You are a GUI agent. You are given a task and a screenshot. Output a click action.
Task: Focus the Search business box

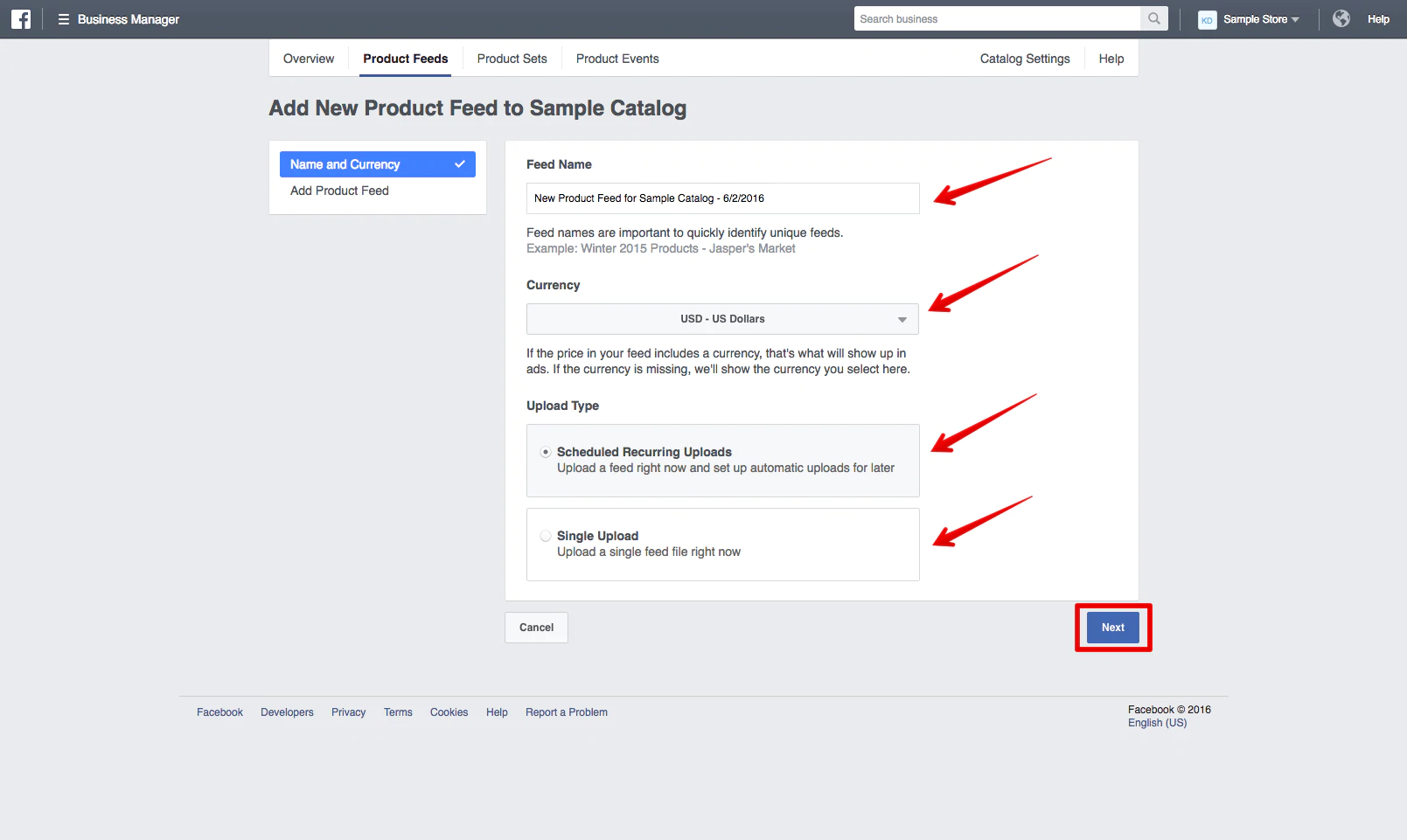(997, 19)
